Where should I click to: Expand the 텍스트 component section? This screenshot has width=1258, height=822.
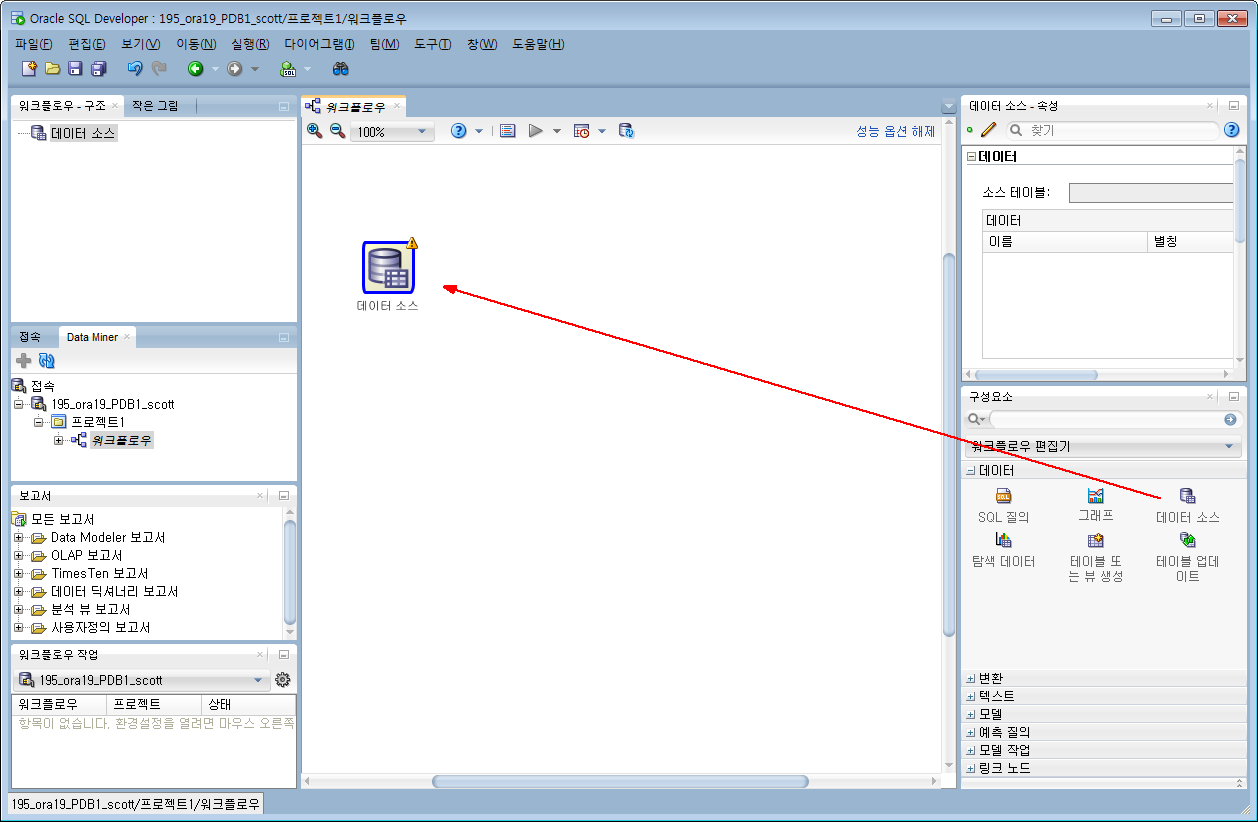click(971, 696)
